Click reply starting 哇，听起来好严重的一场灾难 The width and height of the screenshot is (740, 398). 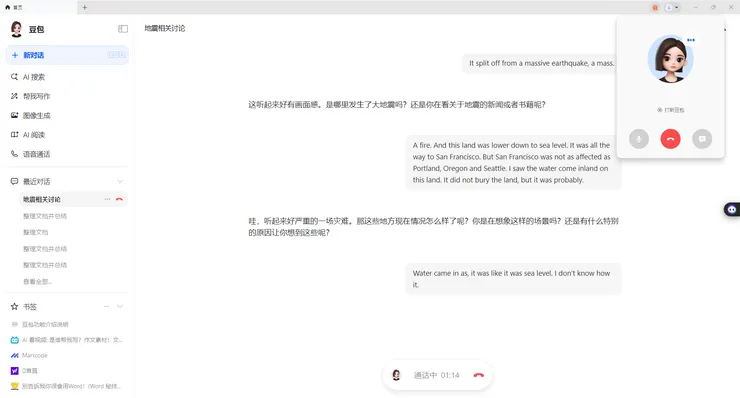pyautogui.click(x=433, y=227)
